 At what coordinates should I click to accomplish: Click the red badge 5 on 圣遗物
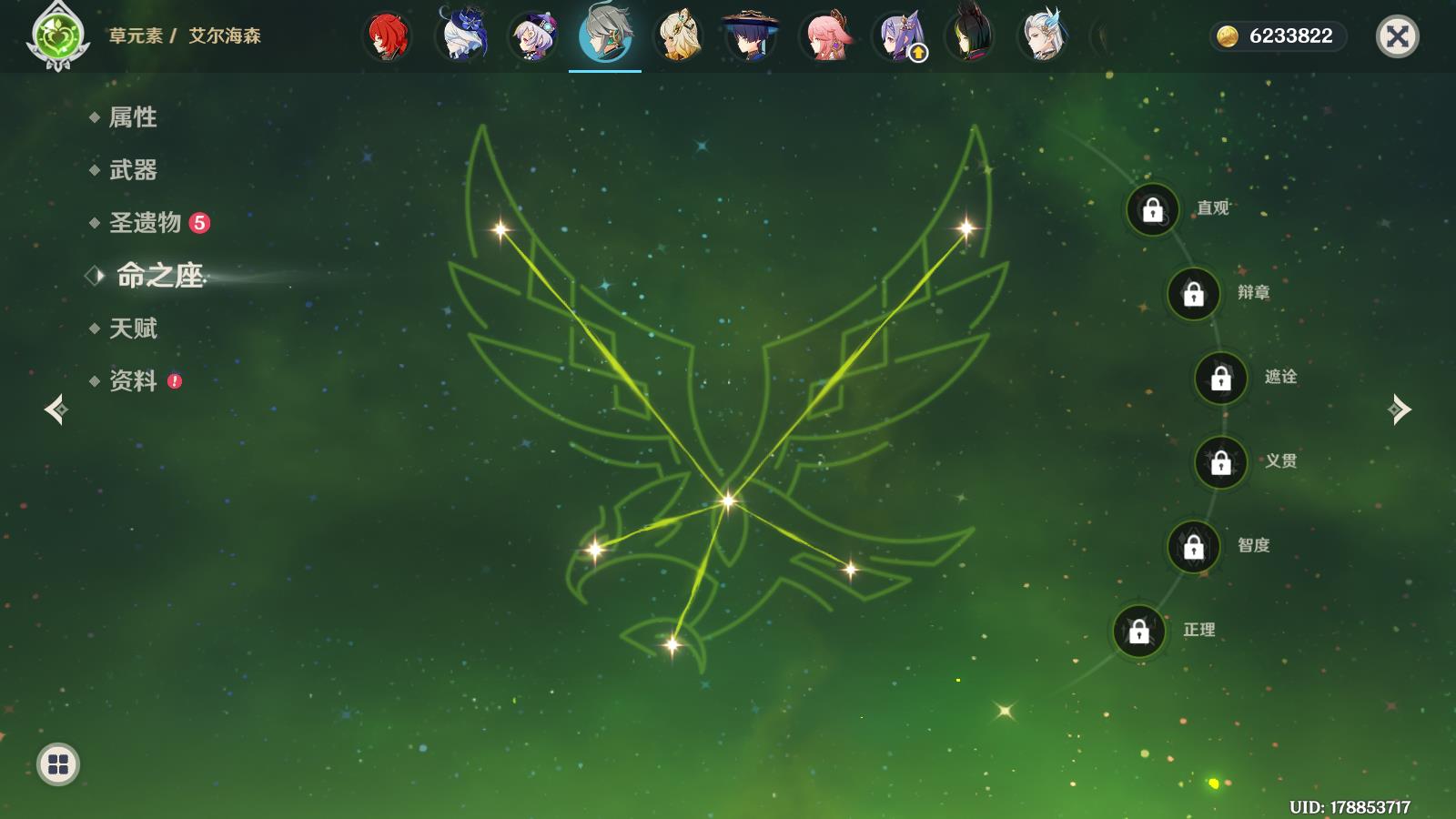199,223
